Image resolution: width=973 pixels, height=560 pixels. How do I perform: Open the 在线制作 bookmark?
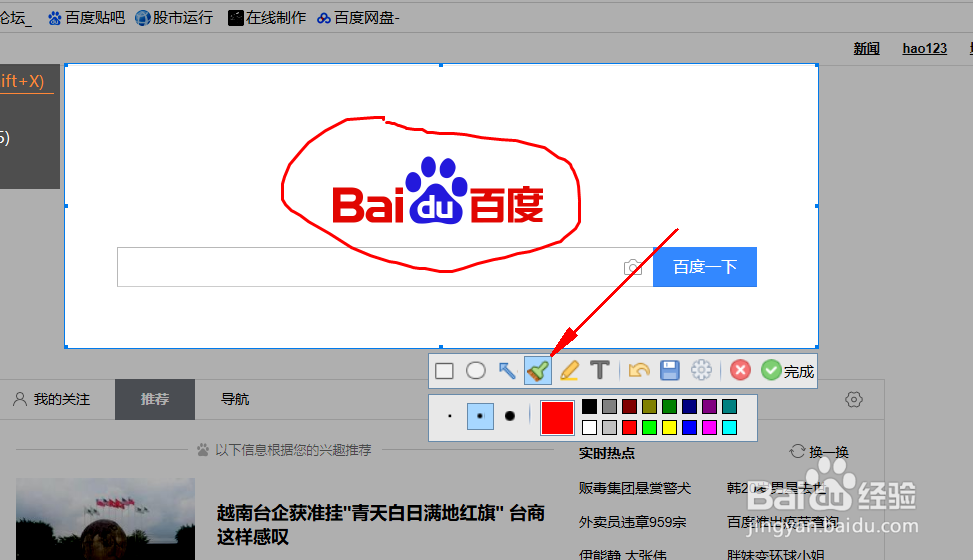[x=267, y=18]
